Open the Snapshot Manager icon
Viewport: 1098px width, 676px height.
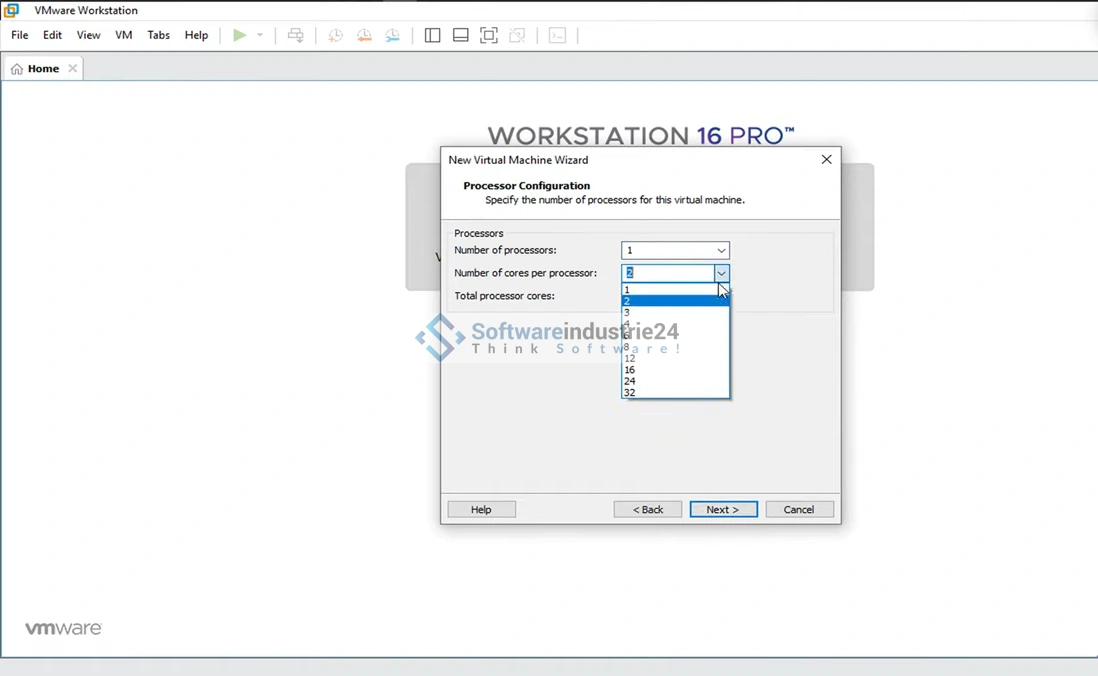point(393,35)
